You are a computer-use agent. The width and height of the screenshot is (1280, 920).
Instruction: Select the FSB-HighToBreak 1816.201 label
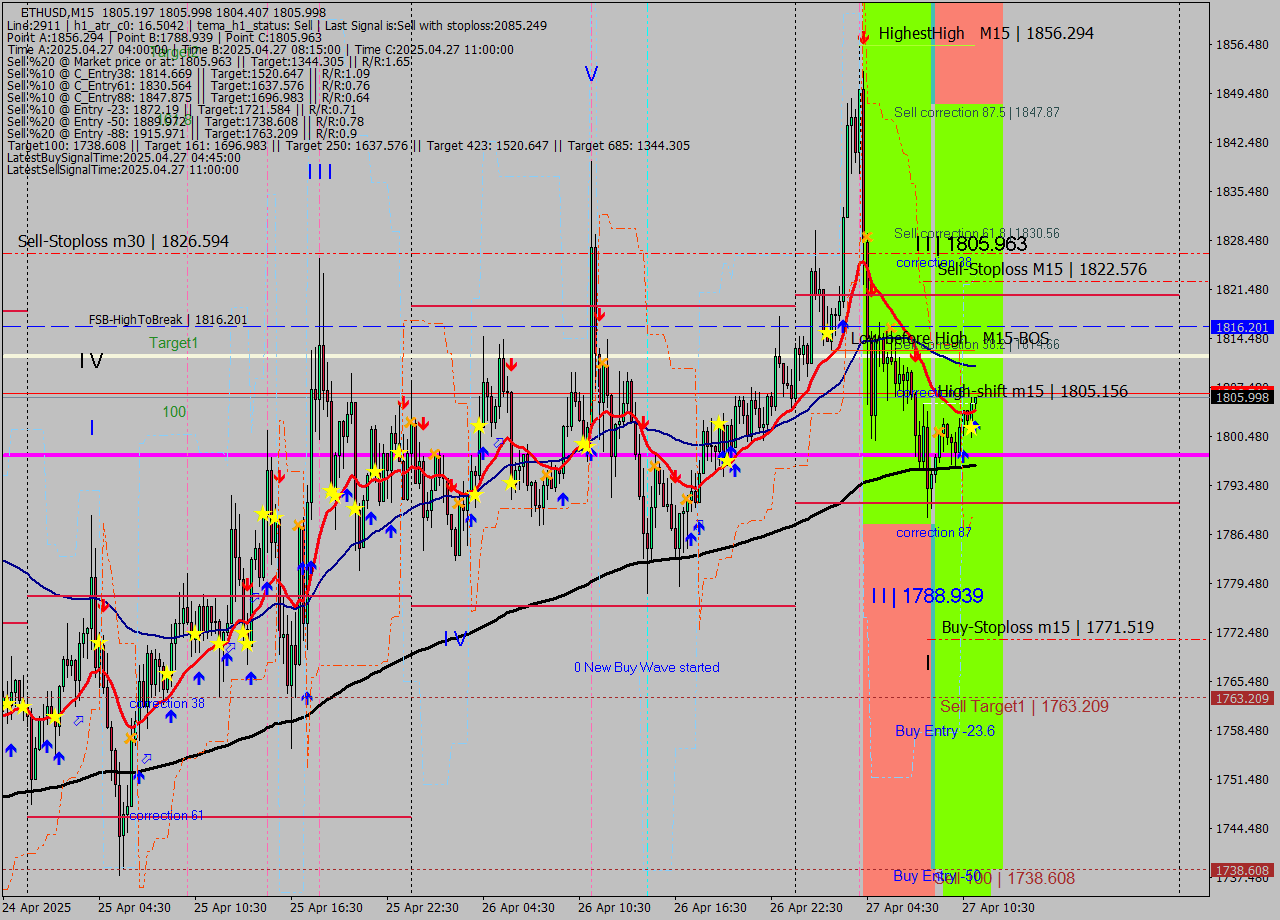coord(167,320)
